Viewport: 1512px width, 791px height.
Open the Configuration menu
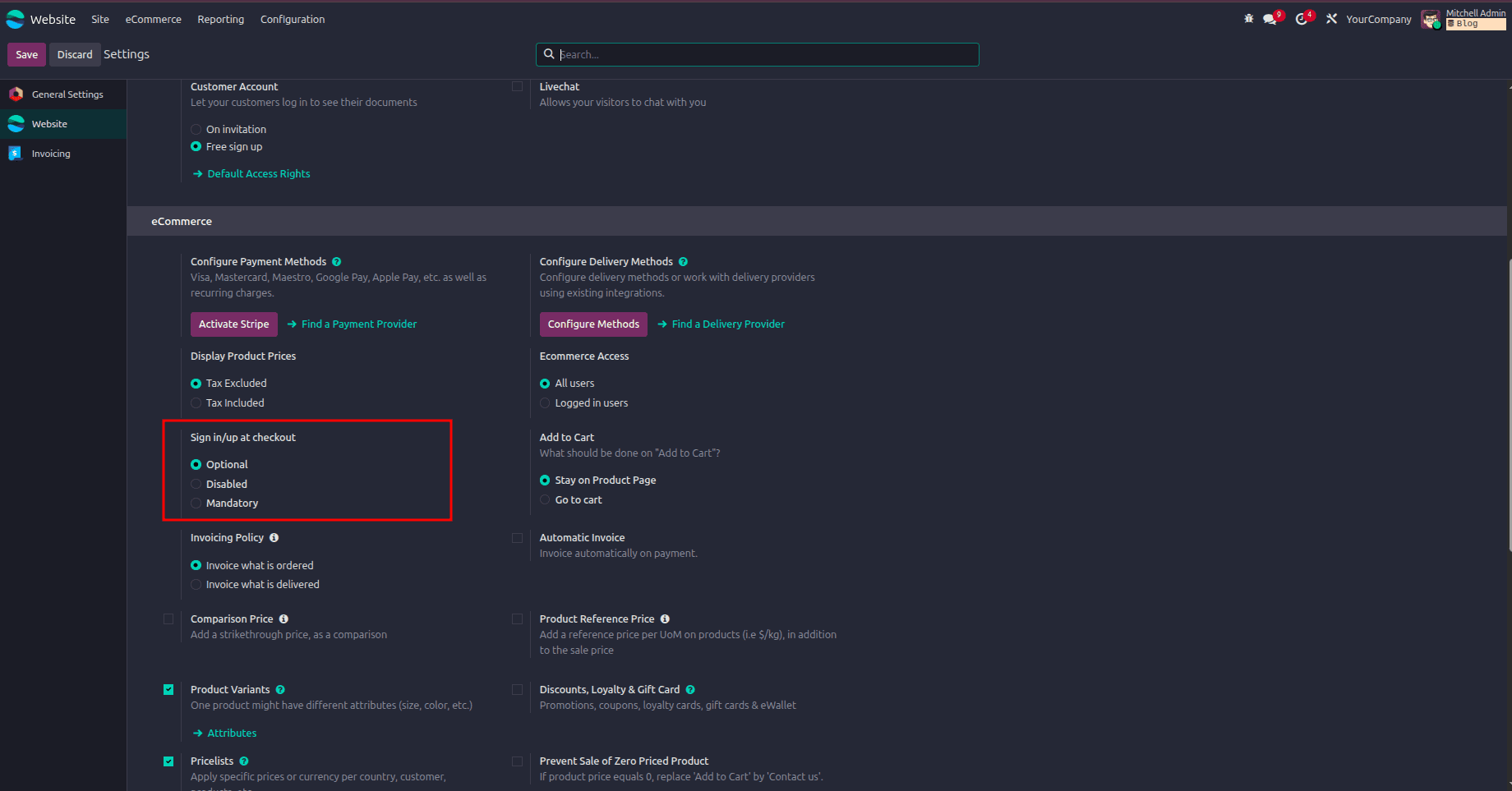click(293, 19)
